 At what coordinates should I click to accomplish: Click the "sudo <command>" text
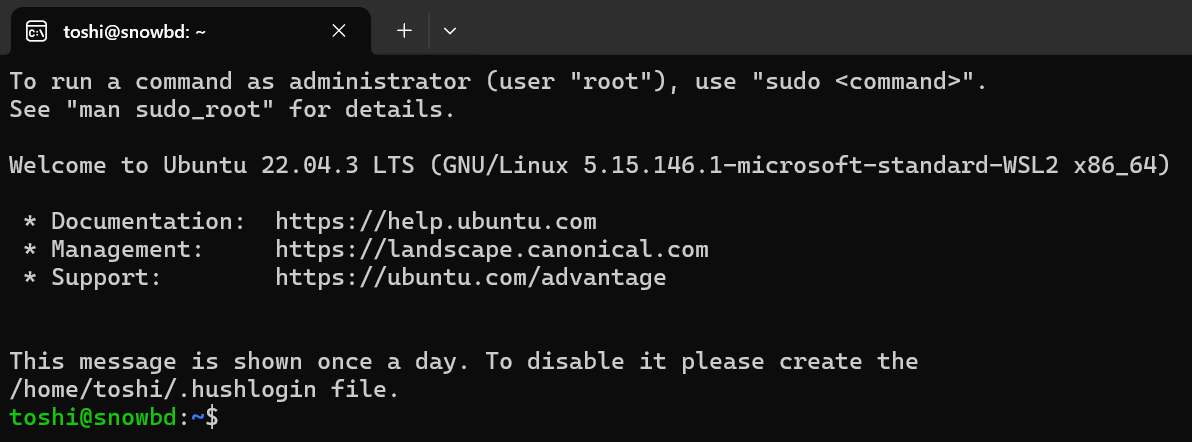coord(863,82)
